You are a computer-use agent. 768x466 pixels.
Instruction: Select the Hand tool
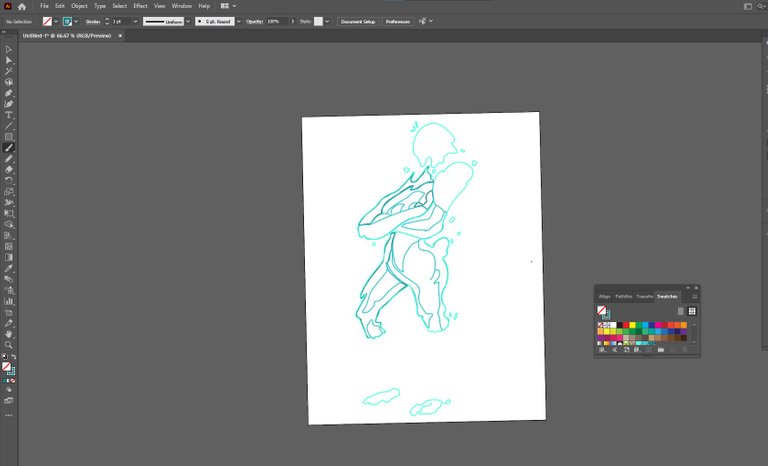click(x=8, y=334)
